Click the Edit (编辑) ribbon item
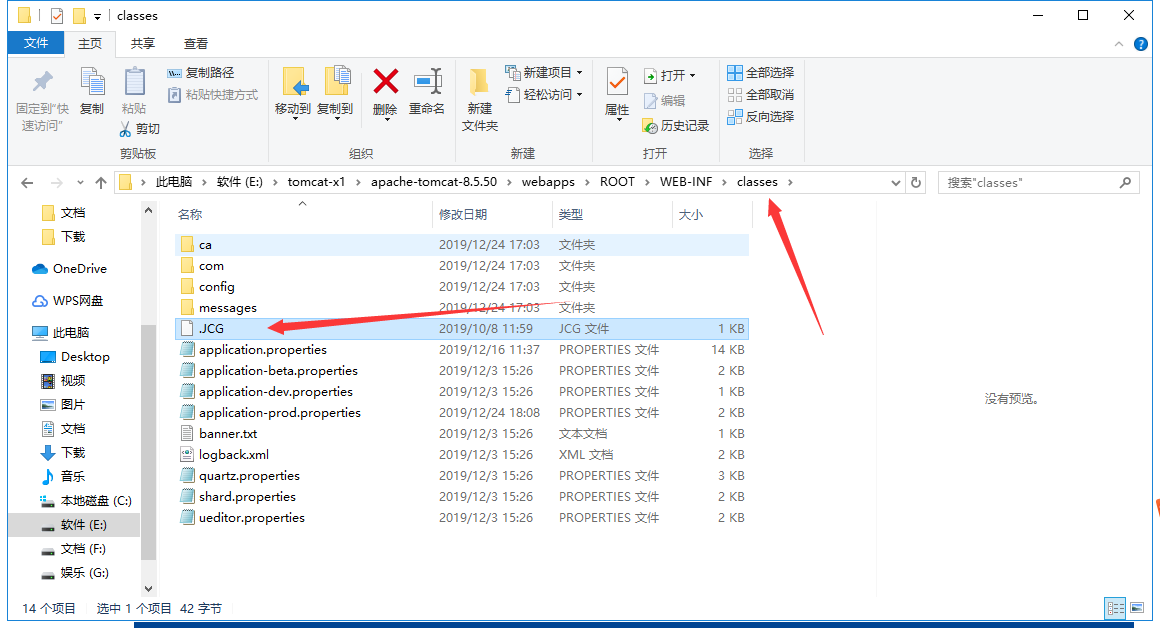This screenshot has width=1160, height=628. pyautogui.click(x=664, y=101)
